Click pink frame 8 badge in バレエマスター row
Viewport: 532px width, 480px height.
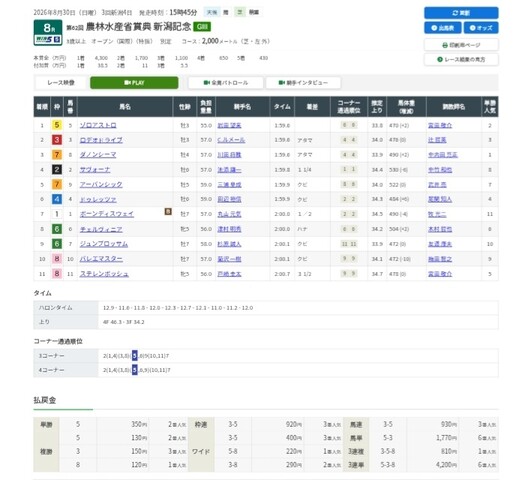[x=57, y=259]
